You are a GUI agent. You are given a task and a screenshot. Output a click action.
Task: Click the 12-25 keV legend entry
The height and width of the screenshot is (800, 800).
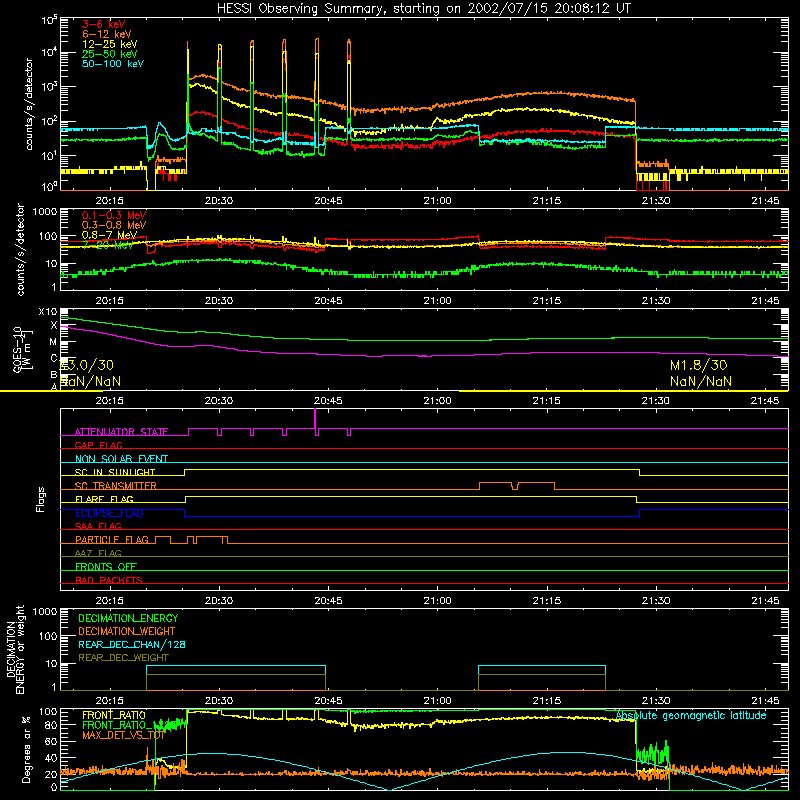pos(109,44)
